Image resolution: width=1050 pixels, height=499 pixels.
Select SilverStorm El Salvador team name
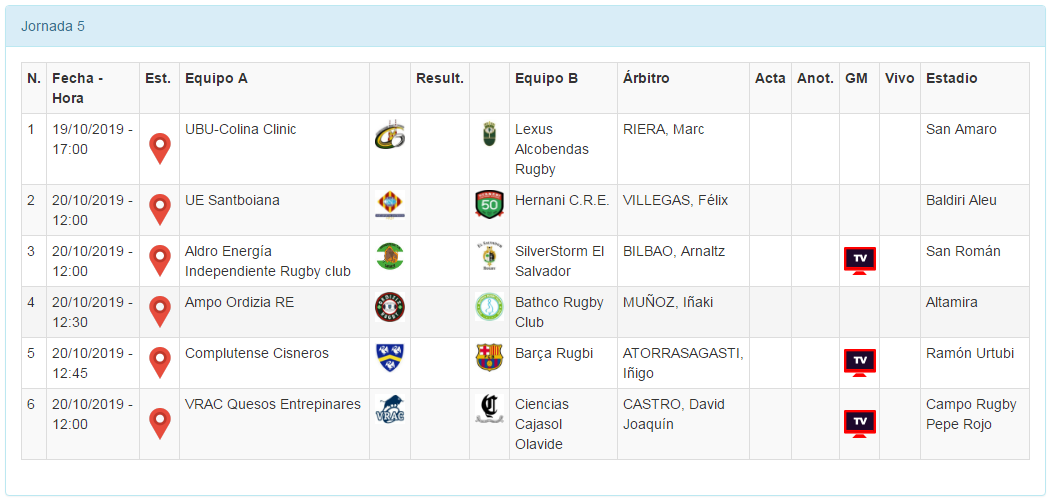coord(559,261)
